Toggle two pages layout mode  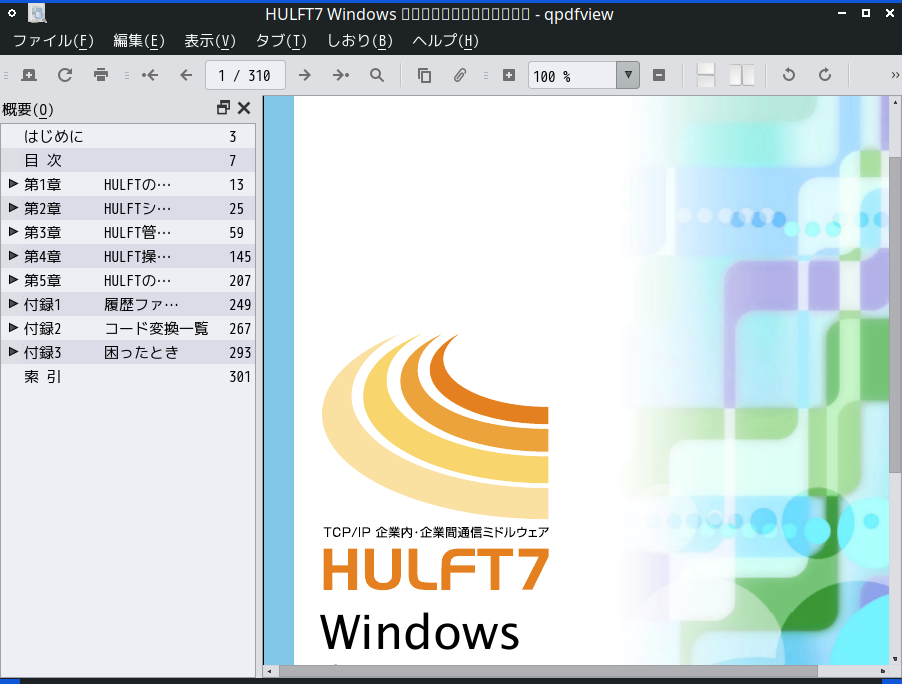click(x=742, y=75)
